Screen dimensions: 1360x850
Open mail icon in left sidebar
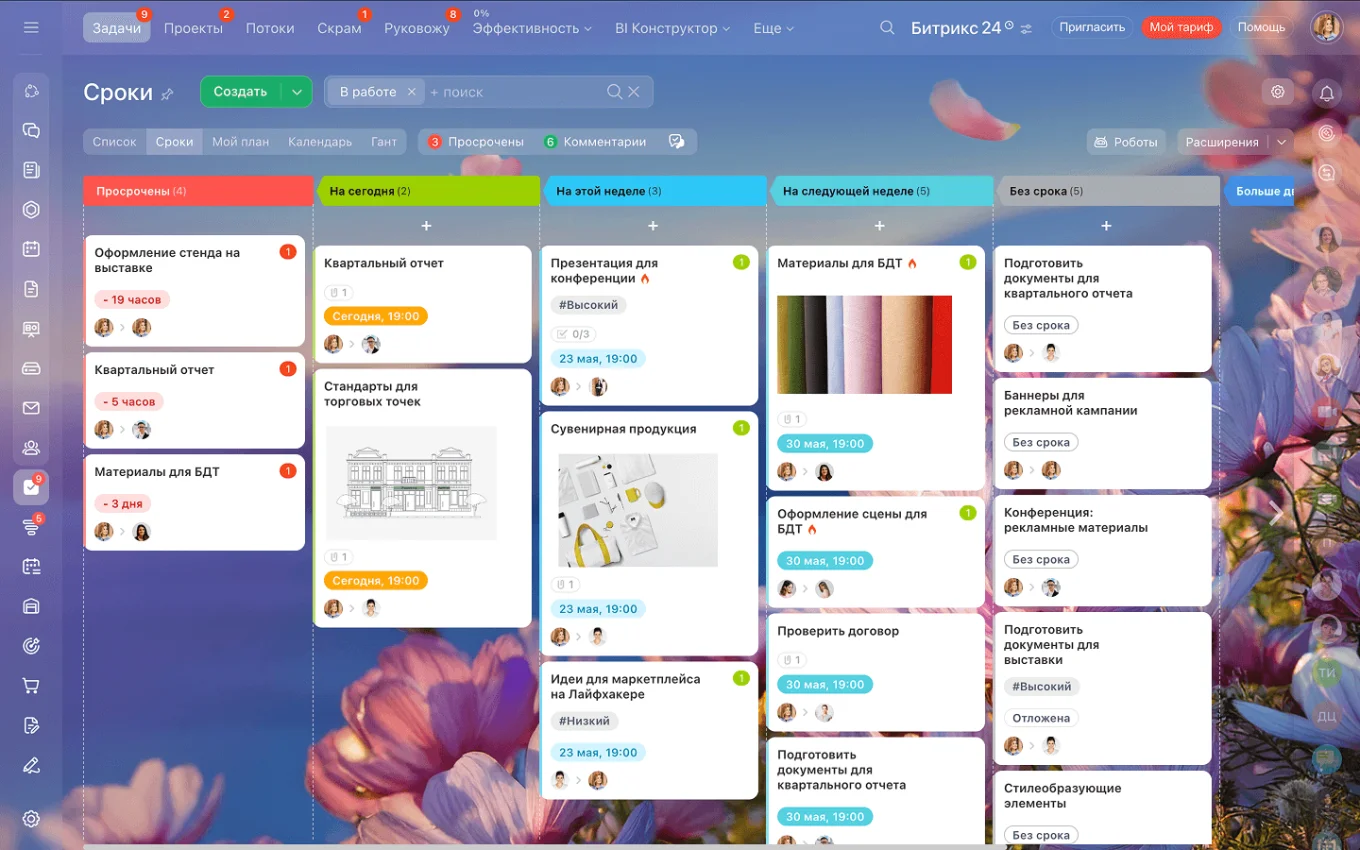pos(31,408)
